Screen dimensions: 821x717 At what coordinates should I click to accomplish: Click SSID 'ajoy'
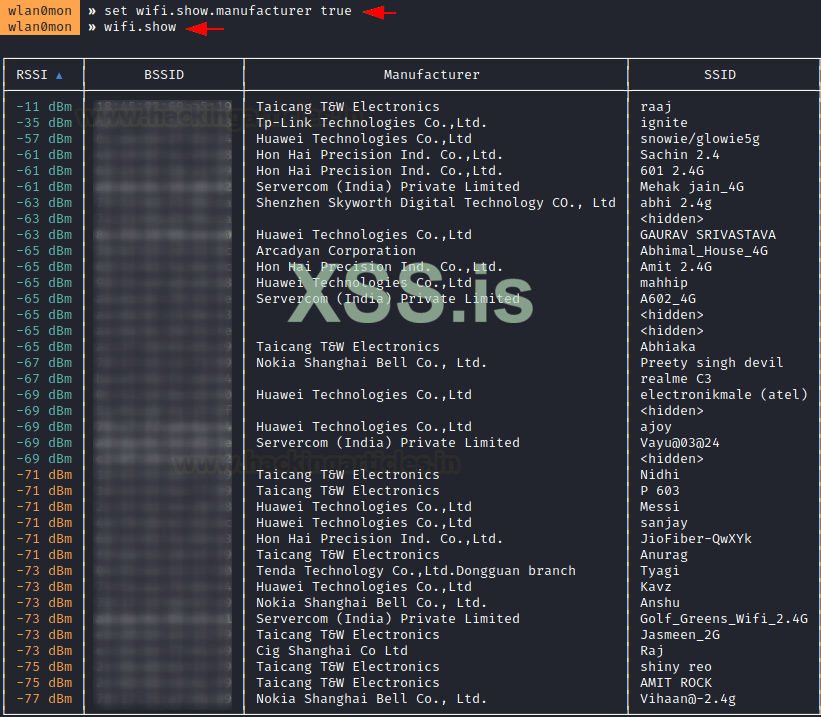point(656,427)
